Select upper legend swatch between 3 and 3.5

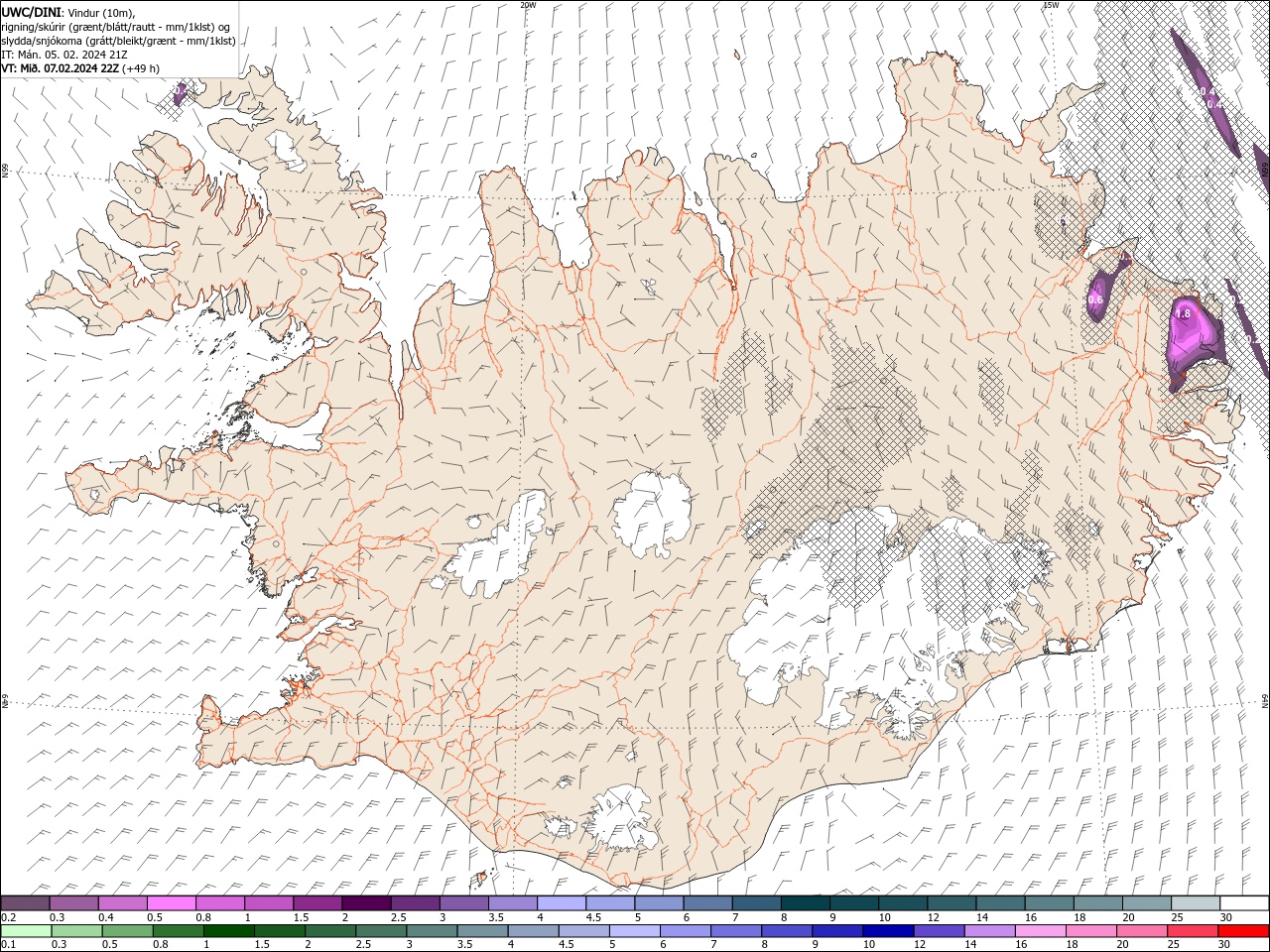[463, 903]
